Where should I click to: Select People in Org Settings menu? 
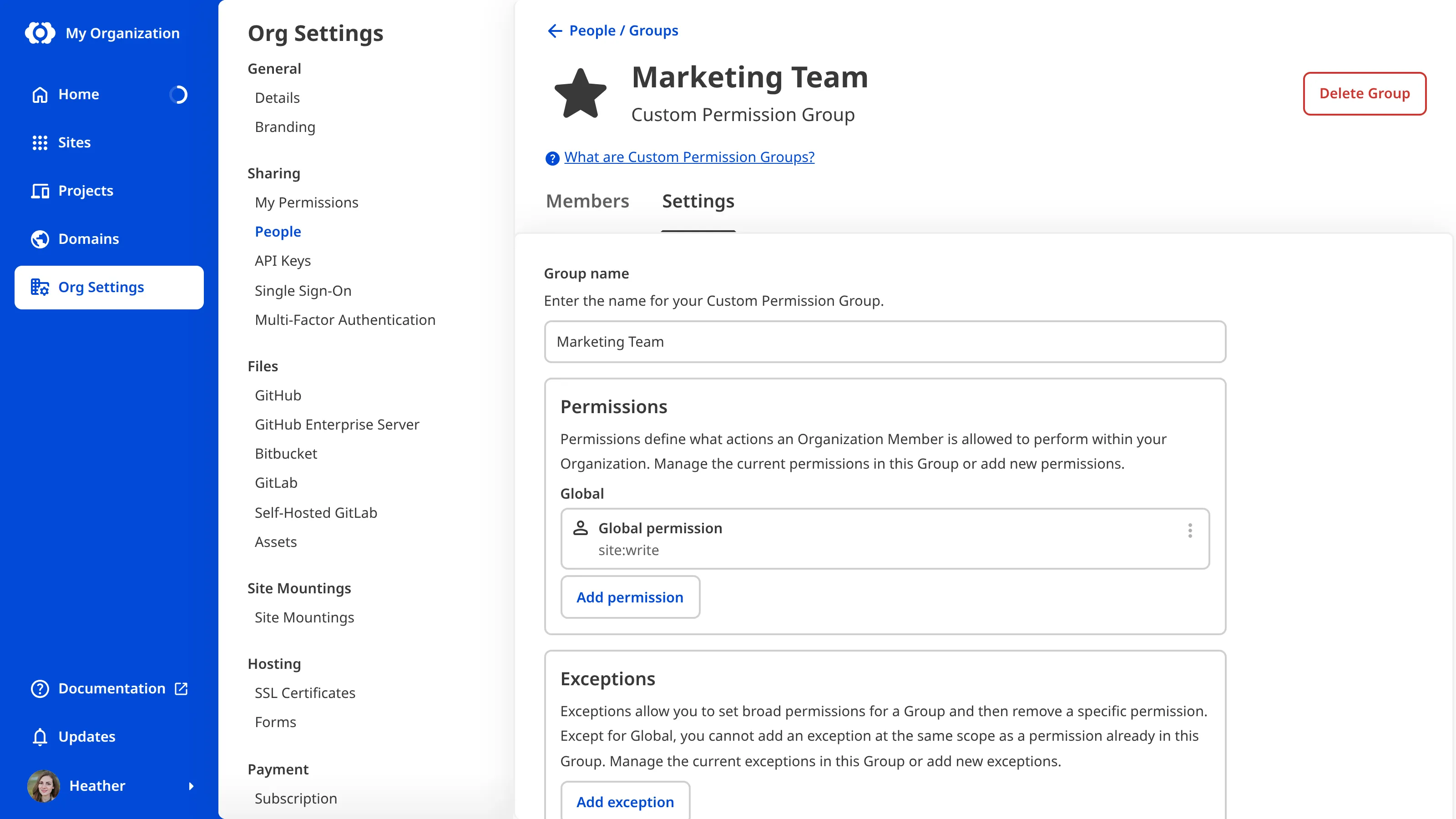pyautogui.click(x=278, y=232)
